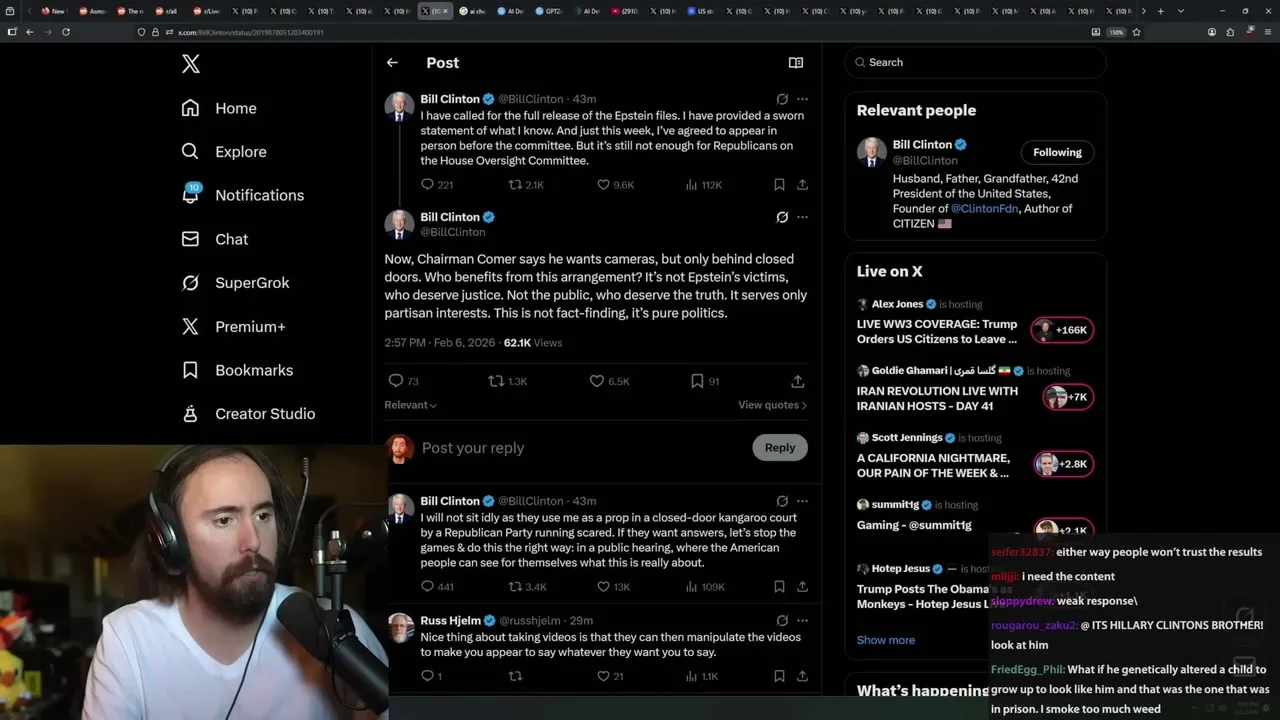
Task: Open Chat in the sidebar
Action: (x=215, y=239)
